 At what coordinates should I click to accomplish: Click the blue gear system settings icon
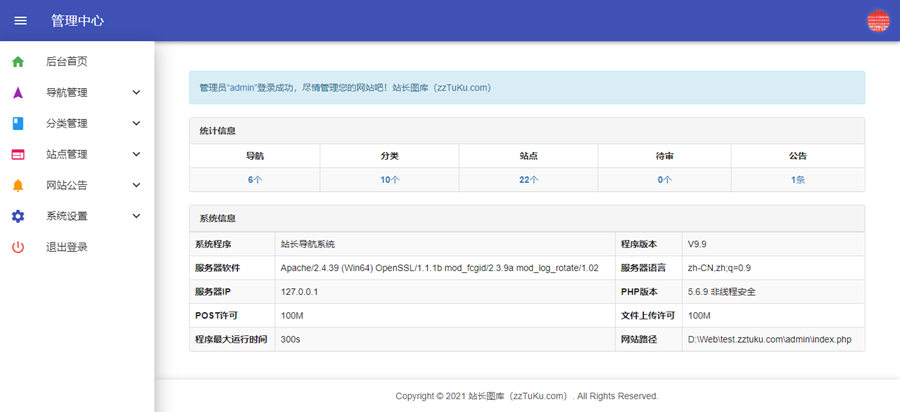click(18, 216)
